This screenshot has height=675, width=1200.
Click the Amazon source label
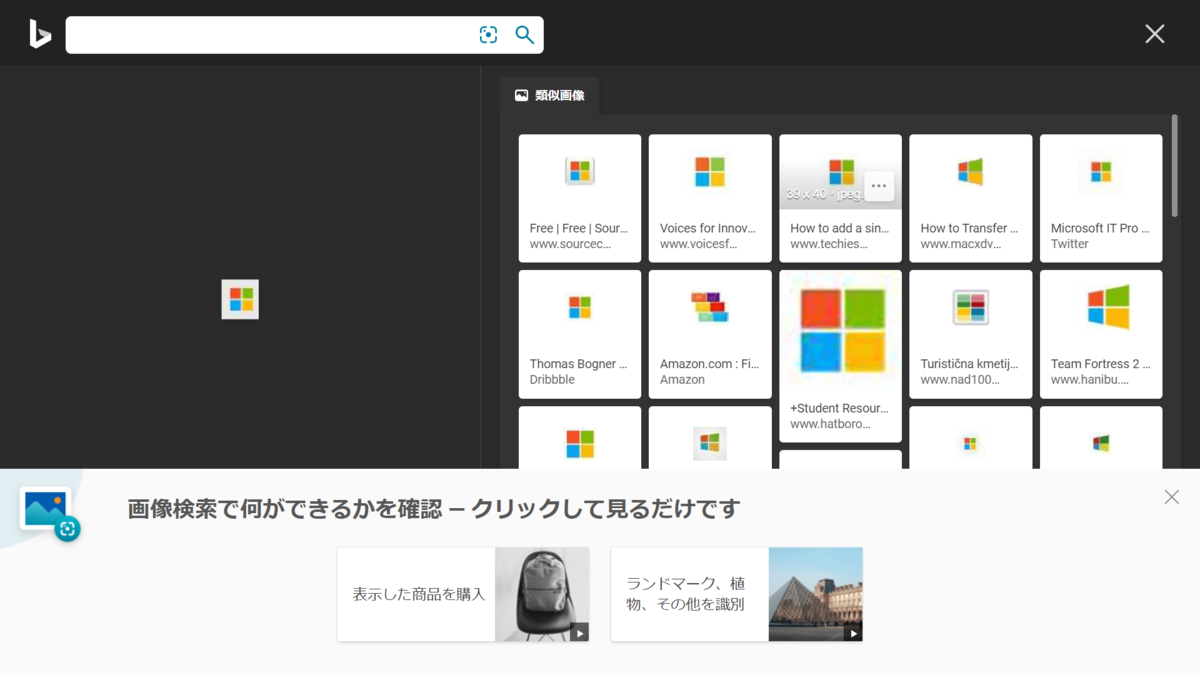(x=682, y=380)
